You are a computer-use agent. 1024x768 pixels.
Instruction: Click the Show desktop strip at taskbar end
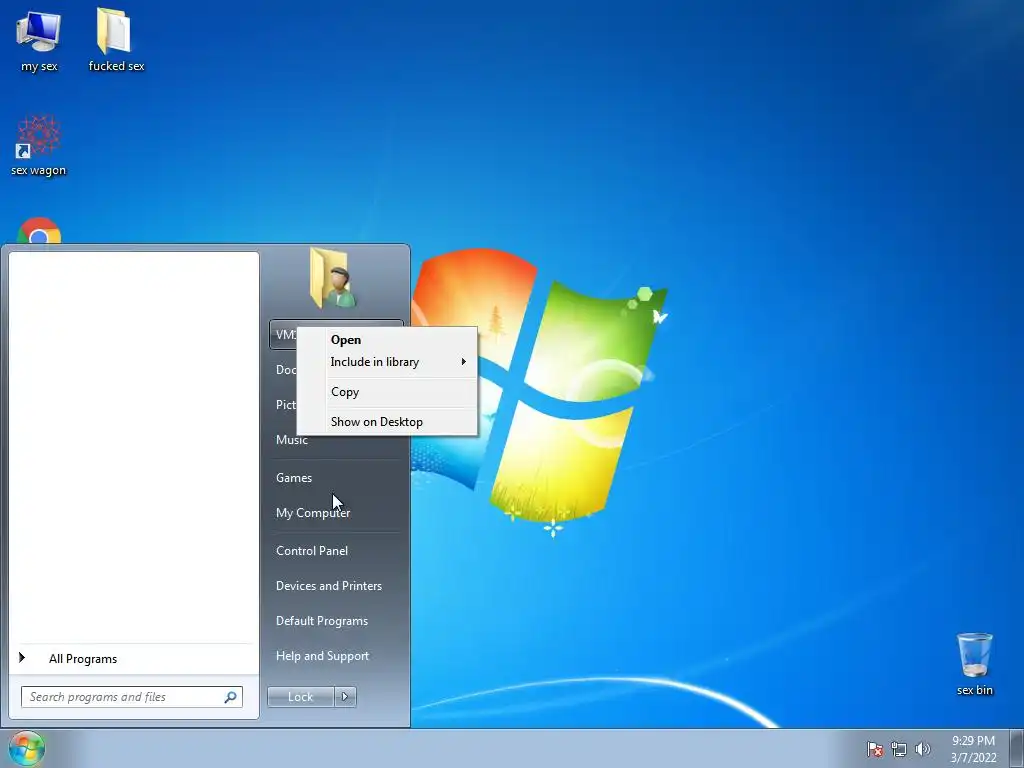(1017, 748)
